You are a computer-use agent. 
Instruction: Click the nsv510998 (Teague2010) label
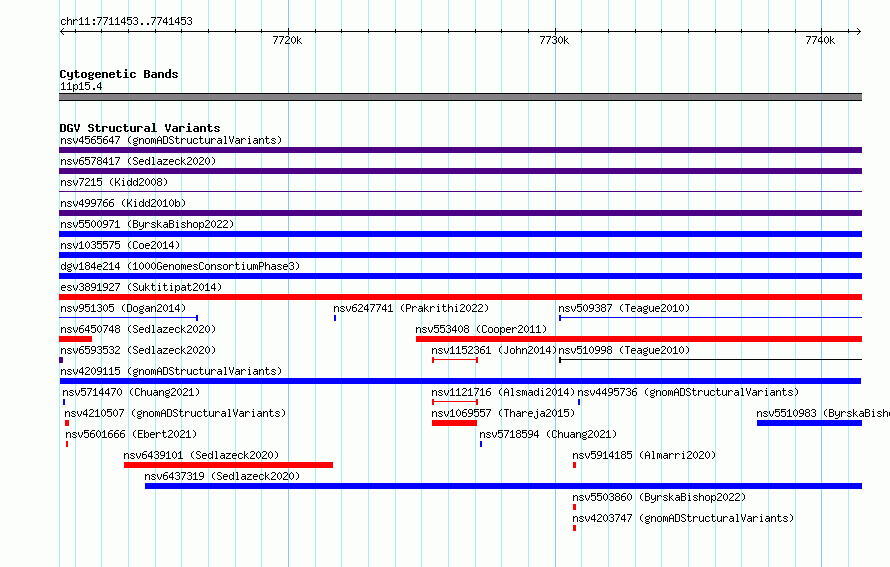pos(624,350)
